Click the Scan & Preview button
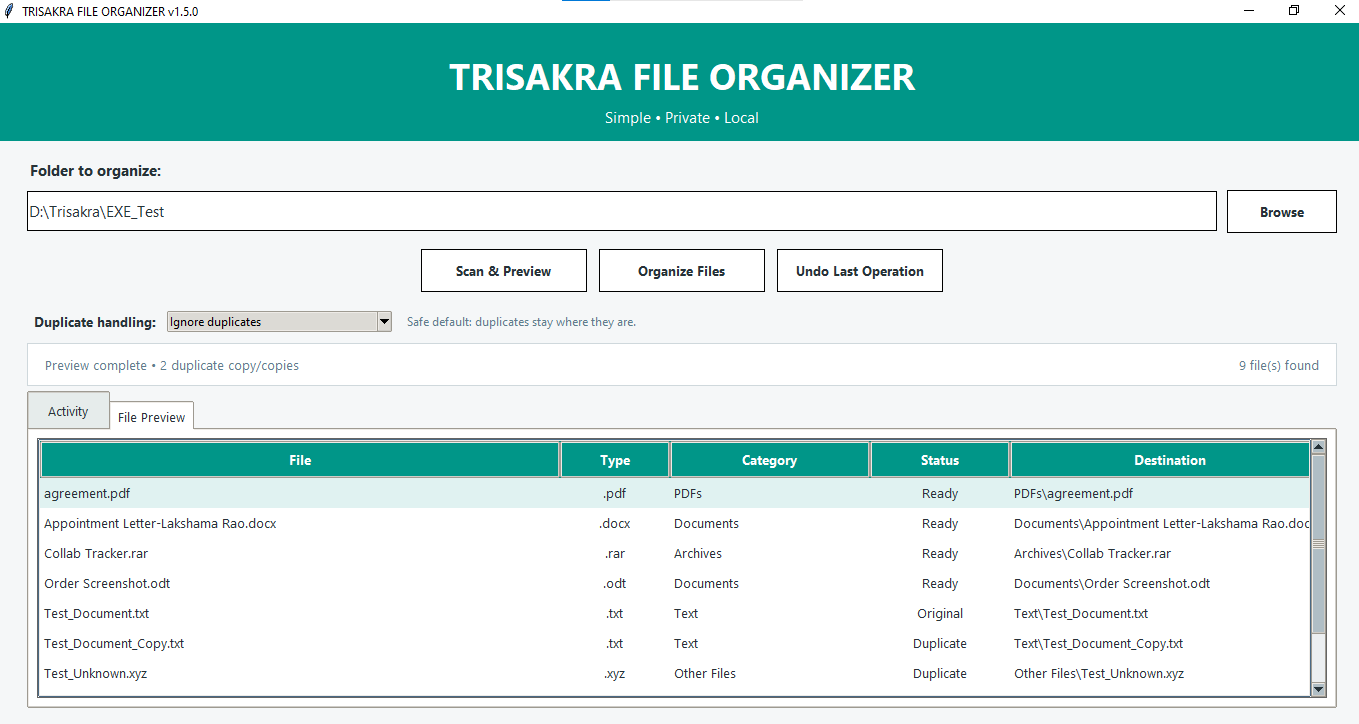 point(503,271)
